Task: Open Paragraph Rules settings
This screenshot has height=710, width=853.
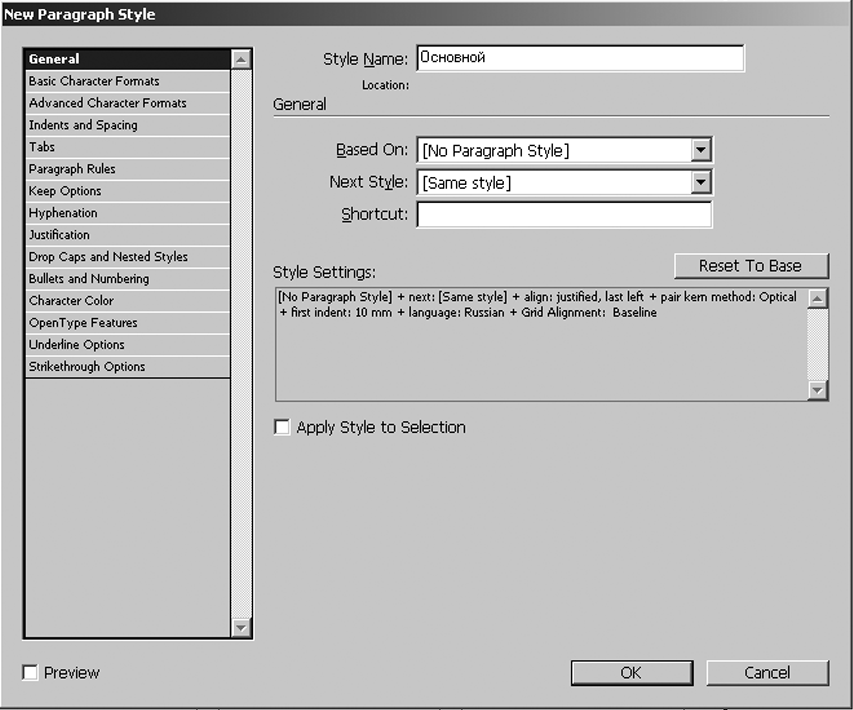Action: point(128,169)
